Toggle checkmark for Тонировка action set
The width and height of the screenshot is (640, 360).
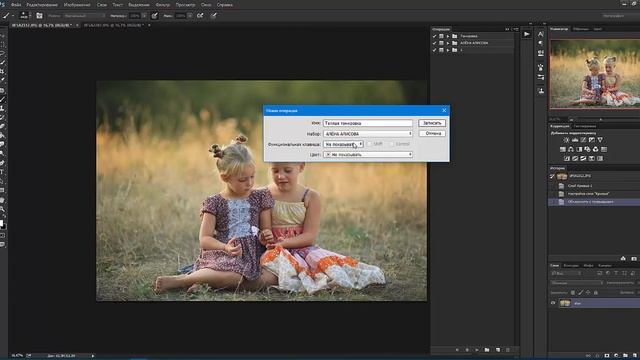coord(434,36)
